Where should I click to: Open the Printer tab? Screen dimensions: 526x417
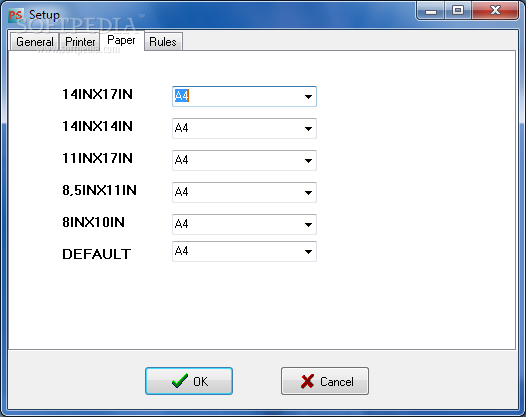point(80,42)
